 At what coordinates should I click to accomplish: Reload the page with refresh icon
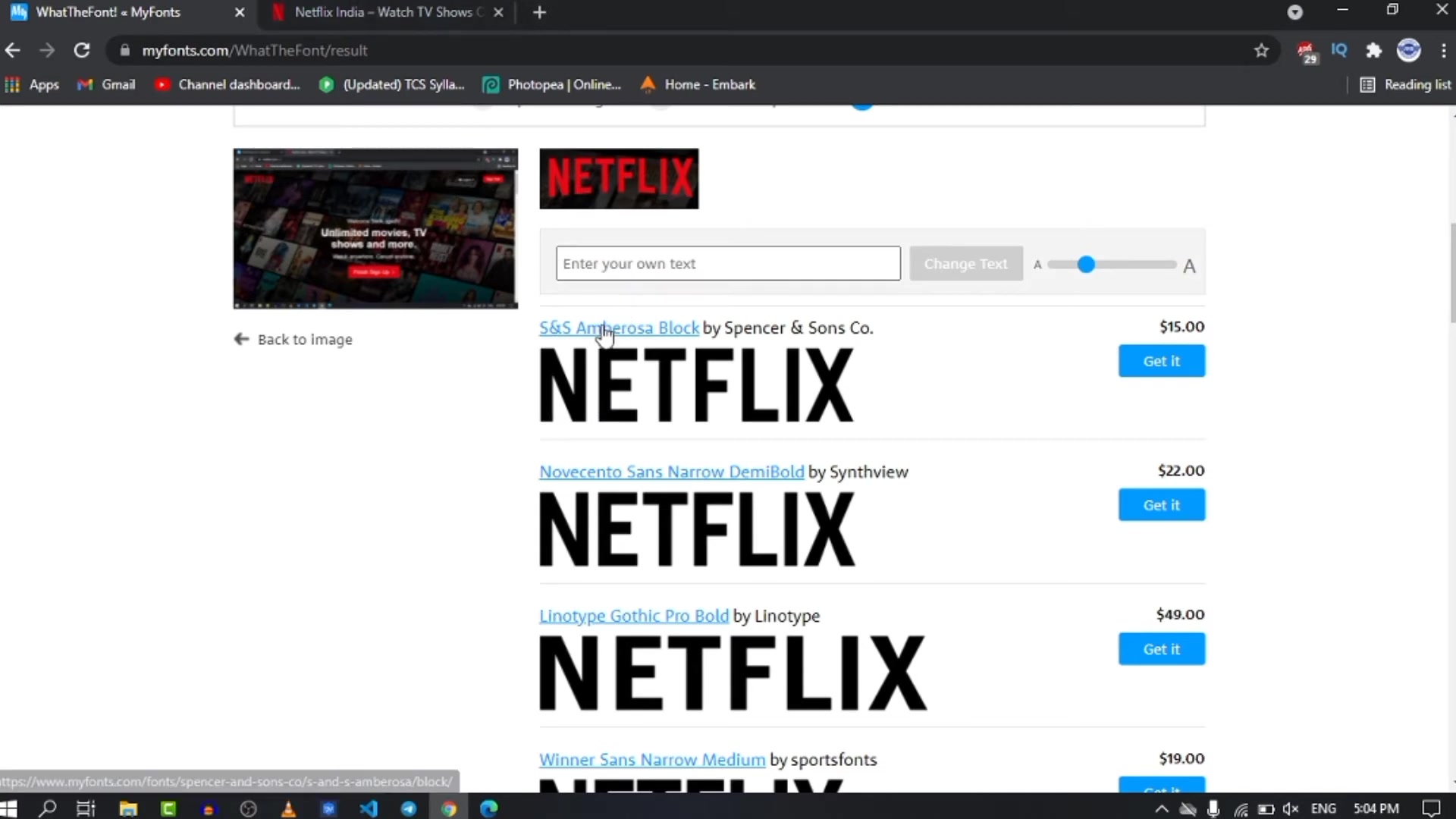(82, 51)
